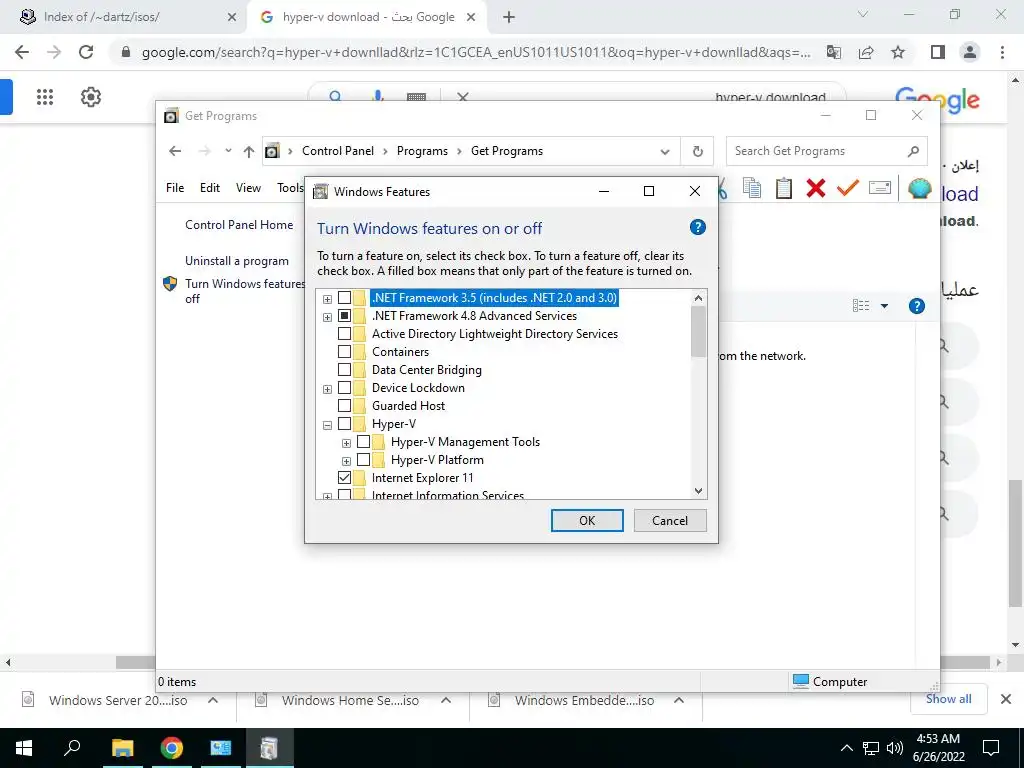1024x768 pixels.
Task: Confirm with the OK button
Action: (x=587, y=520)
